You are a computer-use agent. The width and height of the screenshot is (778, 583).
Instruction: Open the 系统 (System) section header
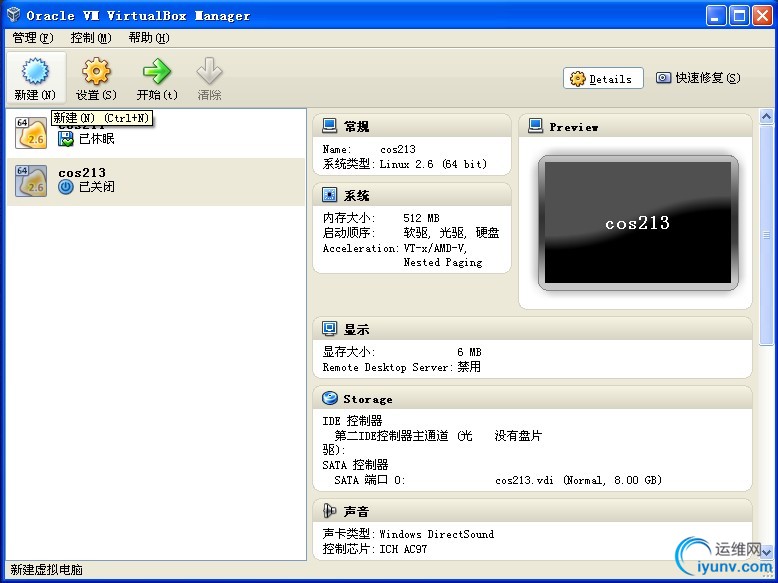tap(412, 195)
